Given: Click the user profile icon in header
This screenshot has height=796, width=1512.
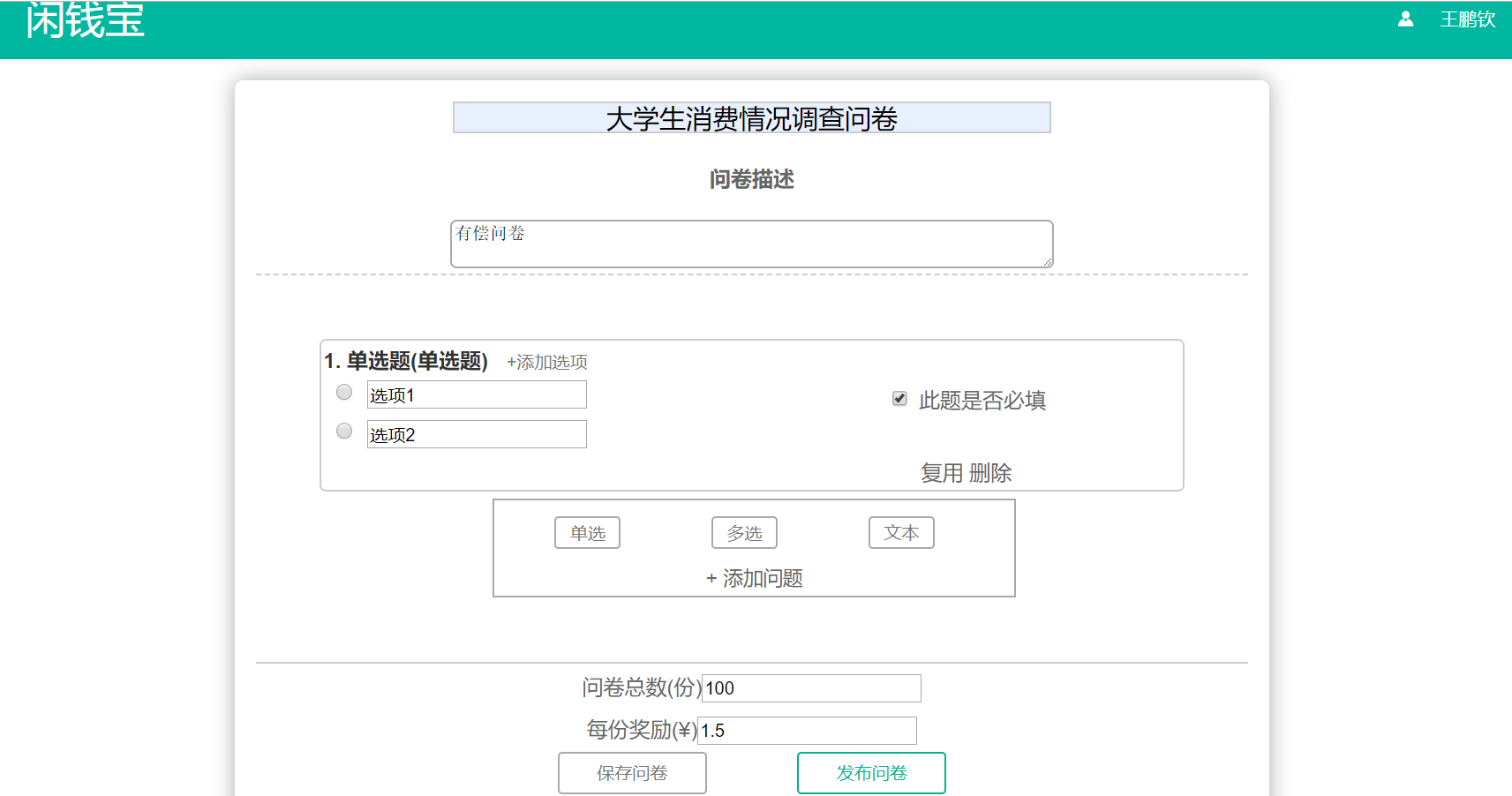Looking at the screenshot, I should pyautogui.click(x=1405, y=19).
